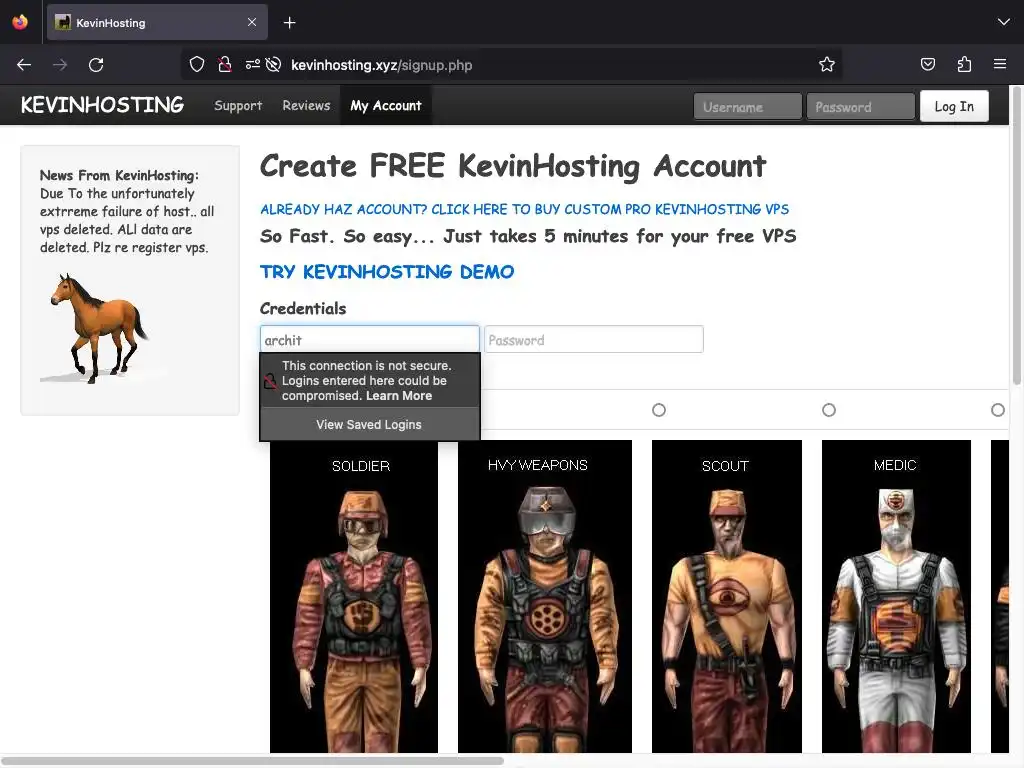The height and width of the screenshot is (768, 1024).
Task: Click the Log In button
Action: [953, 106]
